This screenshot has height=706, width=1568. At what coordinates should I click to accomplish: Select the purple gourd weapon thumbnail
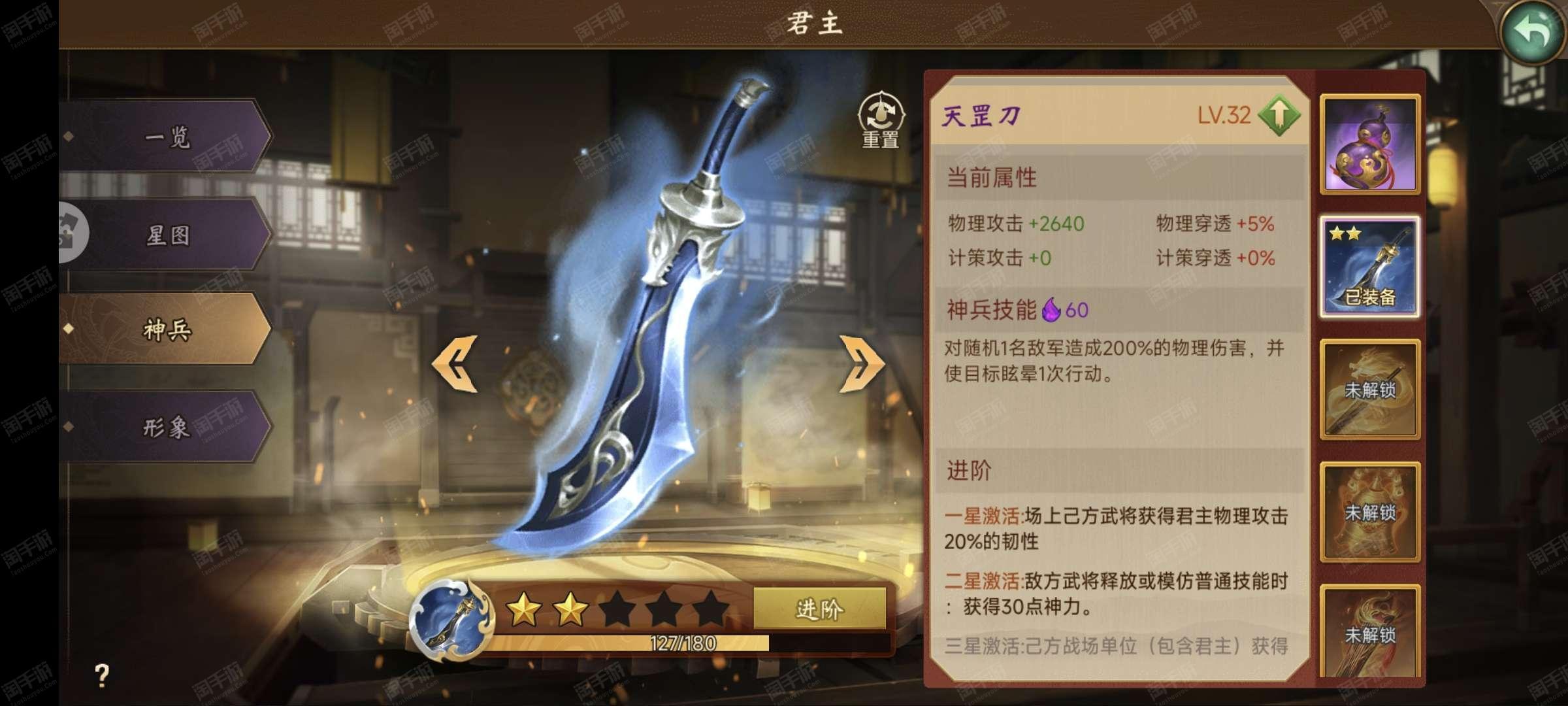click(1370, 145)
